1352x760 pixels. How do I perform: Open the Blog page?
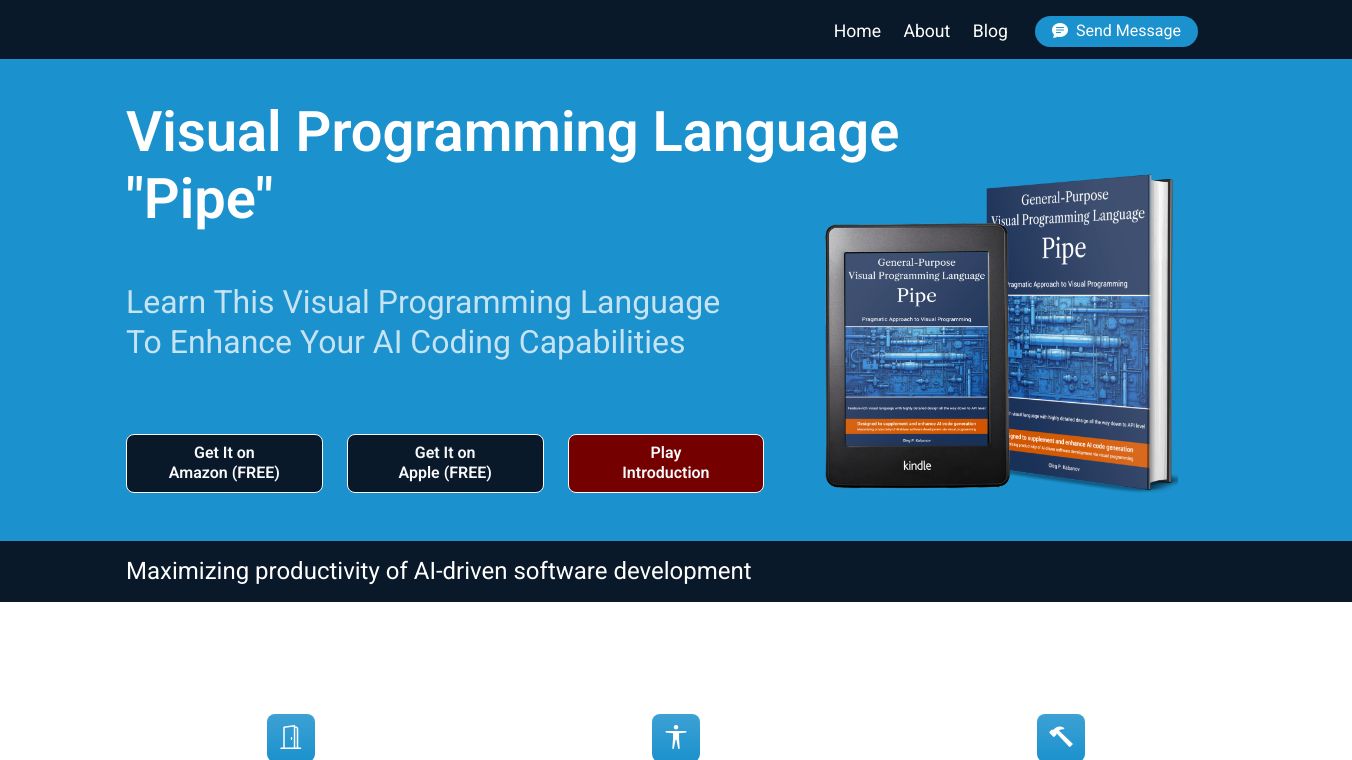990,31
